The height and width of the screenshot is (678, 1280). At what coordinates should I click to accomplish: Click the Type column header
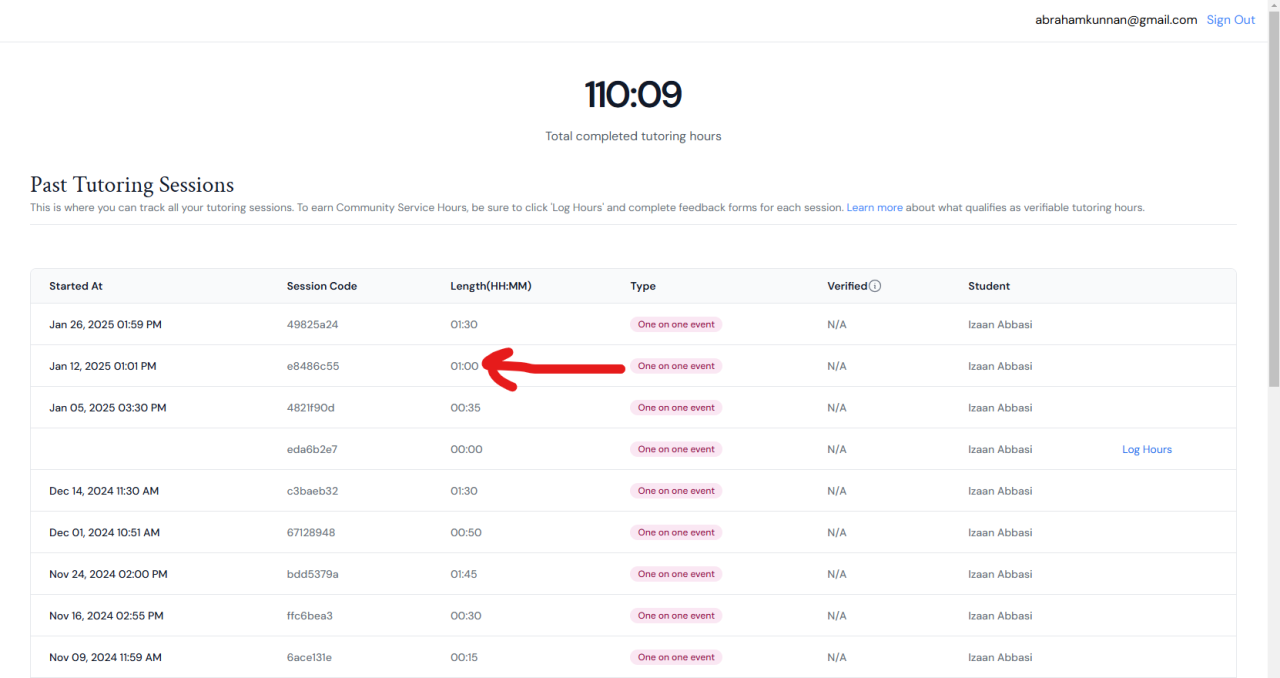point(643,286)
